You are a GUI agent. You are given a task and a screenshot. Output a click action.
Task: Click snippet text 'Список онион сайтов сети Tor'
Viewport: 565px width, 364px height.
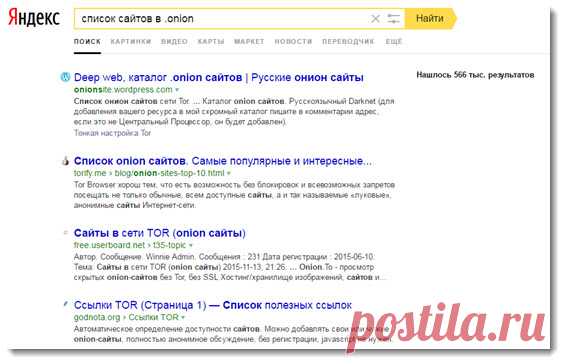[132, 101]
